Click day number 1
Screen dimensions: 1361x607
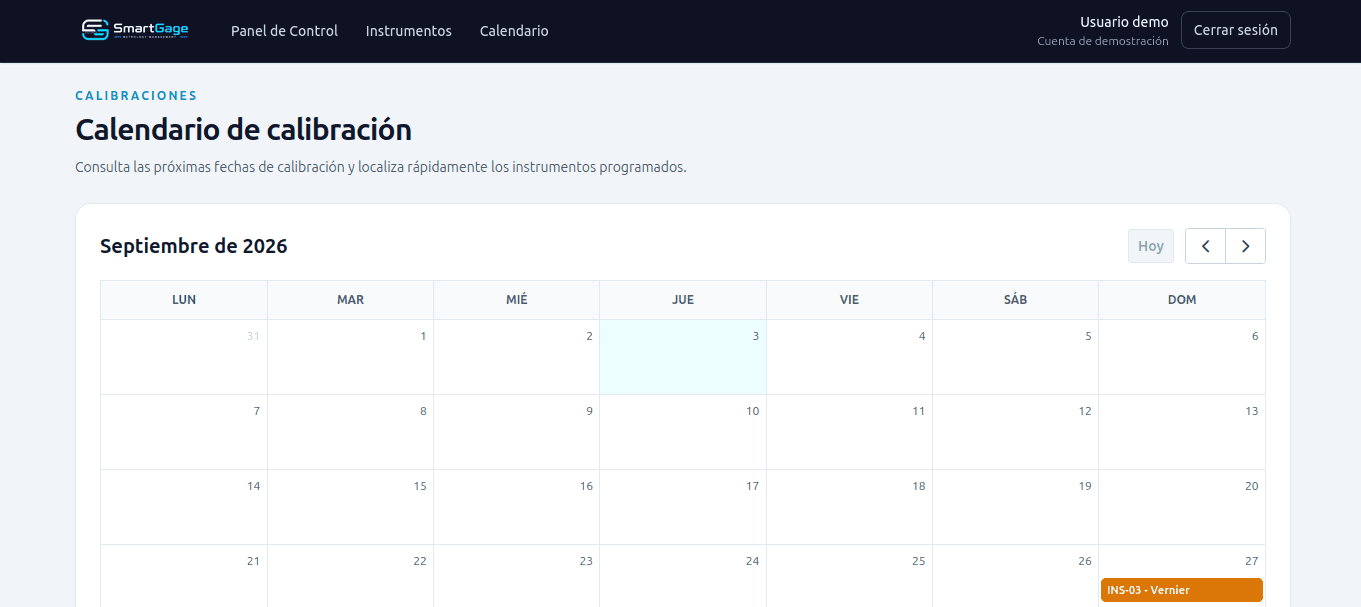(423, 336)
